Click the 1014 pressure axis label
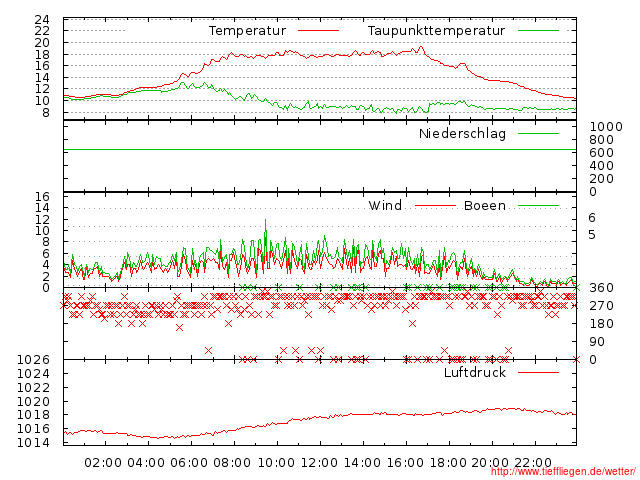The image size is (640, 480). tap(33, 442)
